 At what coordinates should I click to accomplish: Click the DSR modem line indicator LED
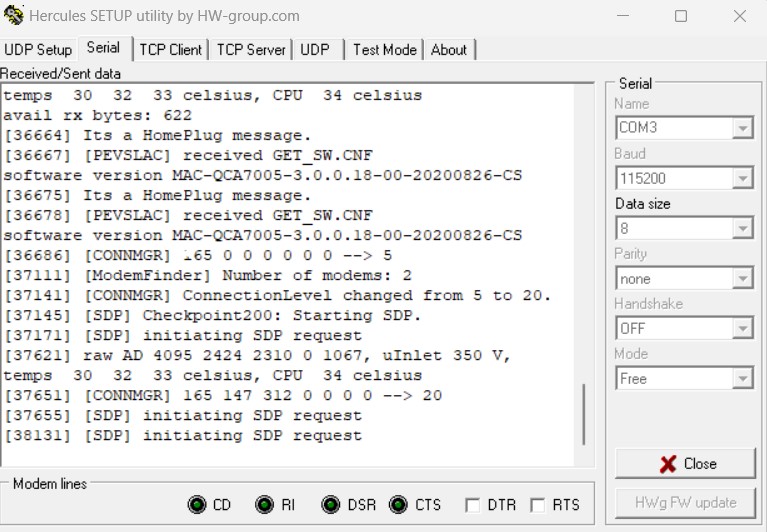click(331, 505)
